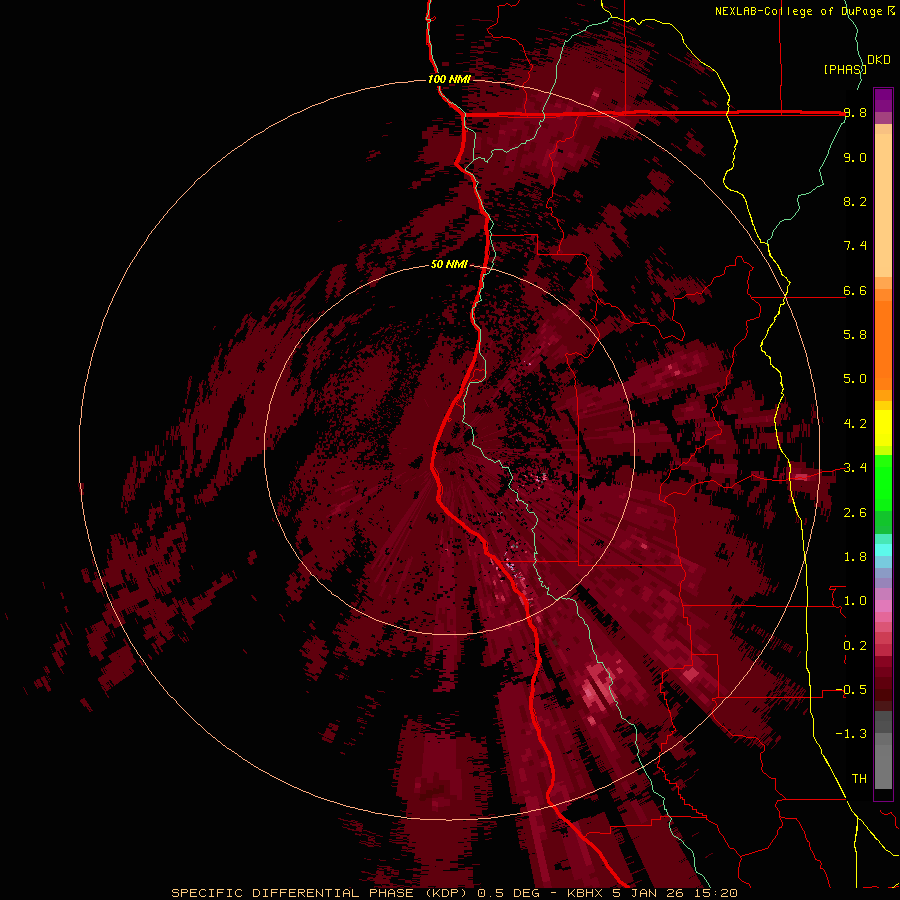
Task: Click the 15:20 time stamp
Action: [715, 893]
